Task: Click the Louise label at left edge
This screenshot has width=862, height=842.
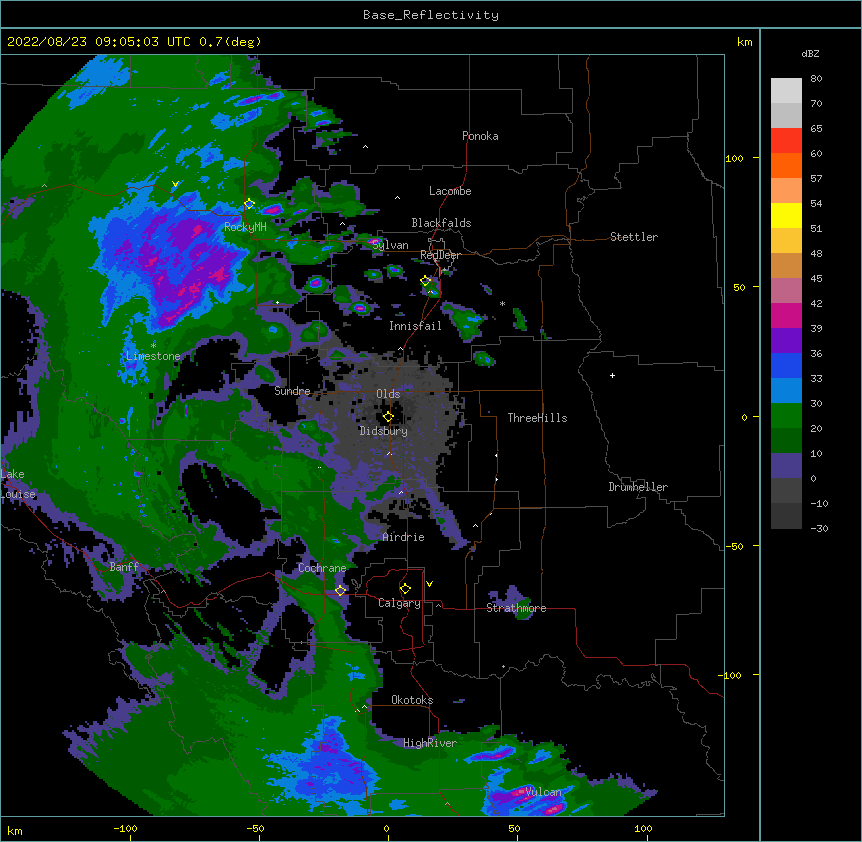Action: (18, 494)
